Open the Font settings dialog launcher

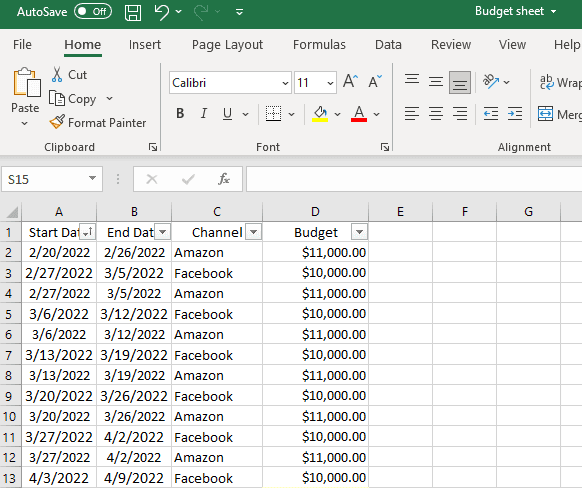tap(385, 147)
